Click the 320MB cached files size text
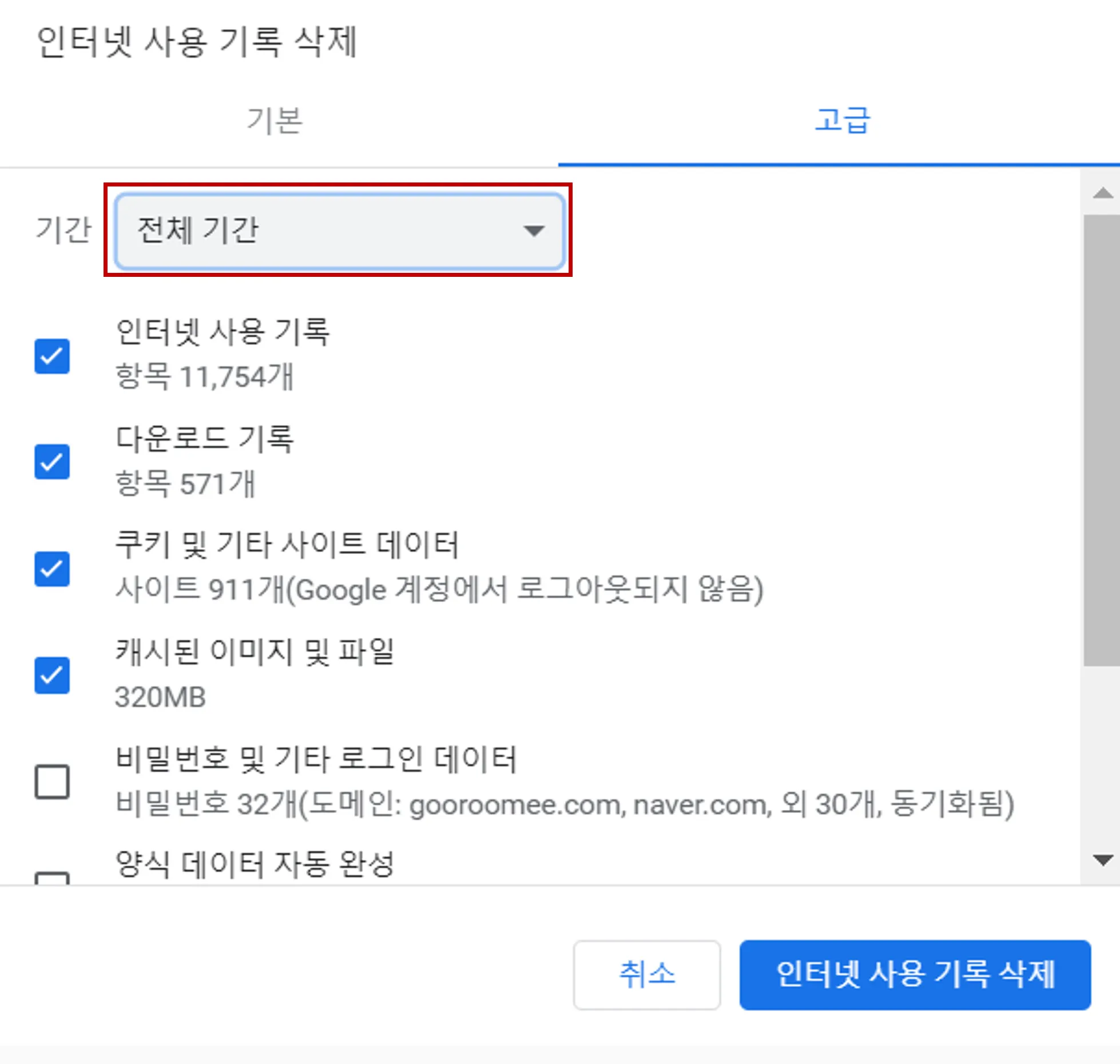Image resolution: width=1120 pixels, height=1064 pixels. tap(161, 697)
